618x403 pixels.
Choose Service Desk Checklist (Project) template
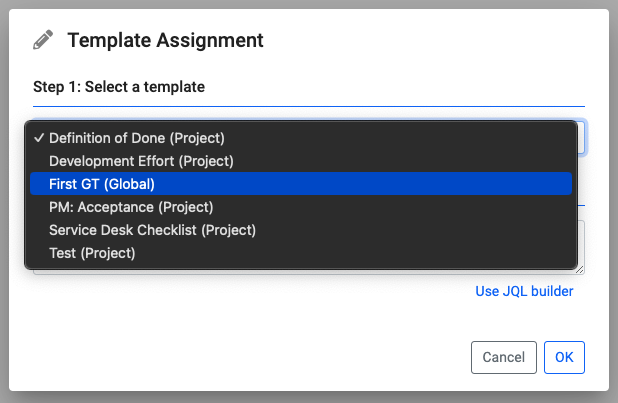[x=152, y=230]
